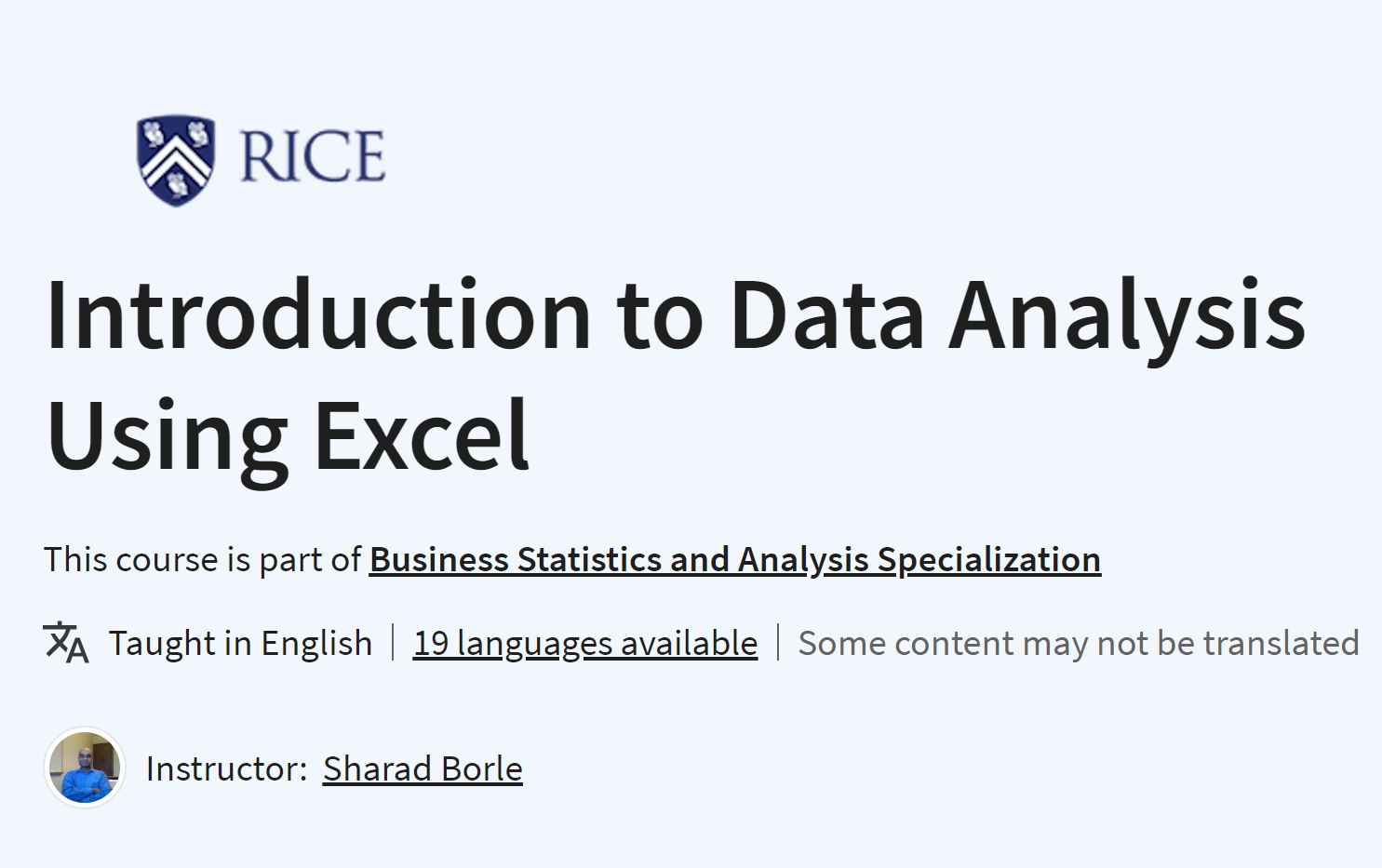
Task: Click the Rice University shield crest
Action: [x=176, y=159]
